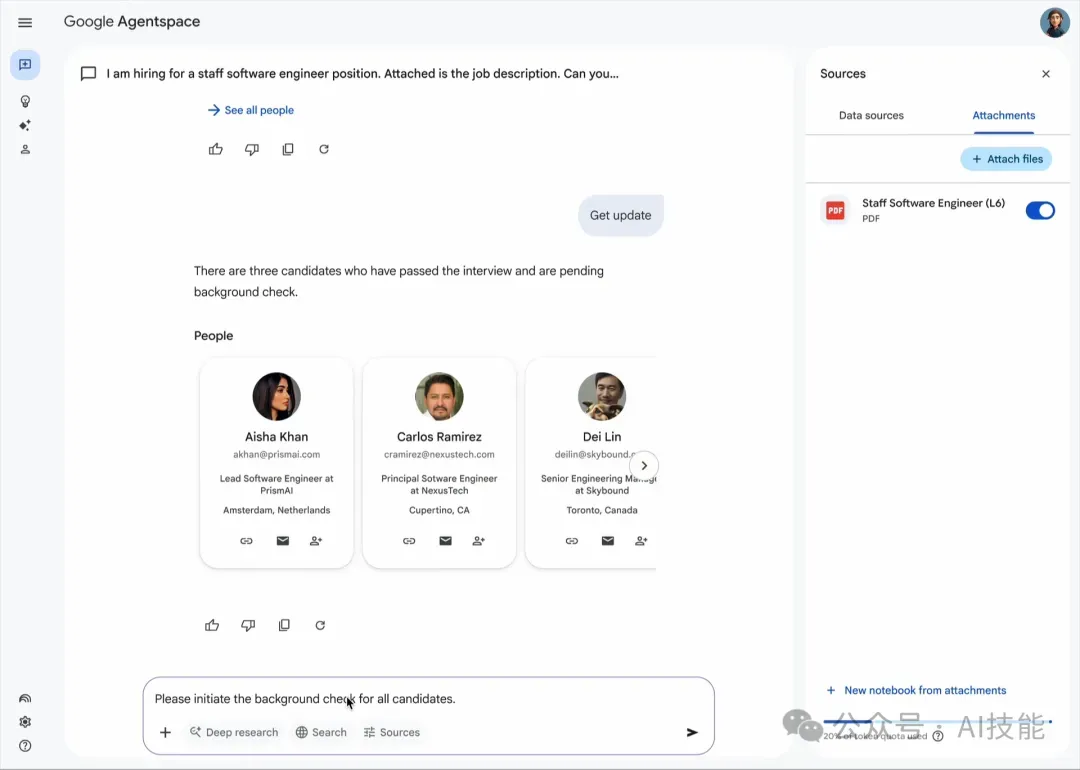Viewport: 1080px width, 770px height.
Task: Email Dei Lin via mail icon
Action: (608, 541)
